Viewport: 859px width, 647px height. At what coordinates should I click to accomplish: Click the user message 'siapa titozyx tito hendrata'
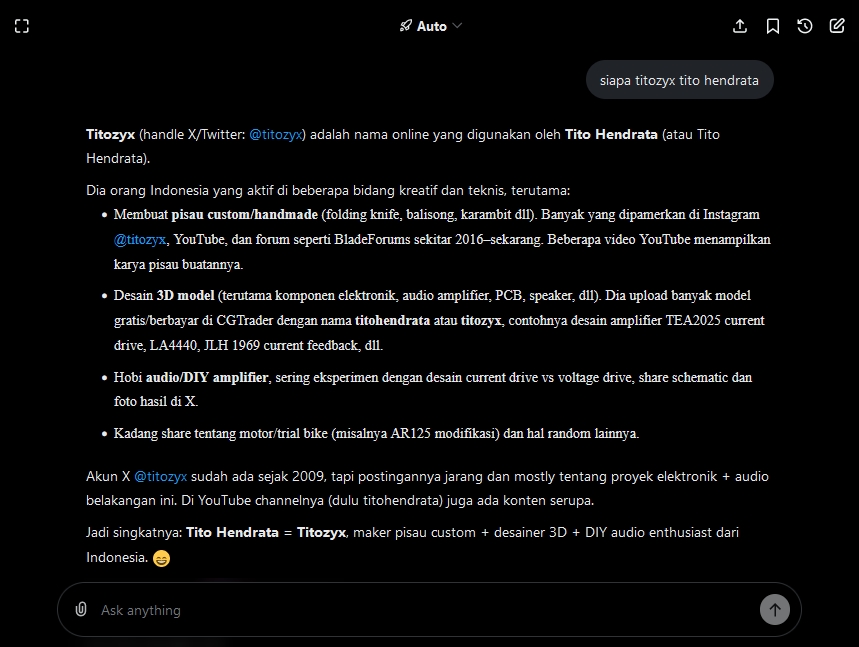tap(679, 80)
